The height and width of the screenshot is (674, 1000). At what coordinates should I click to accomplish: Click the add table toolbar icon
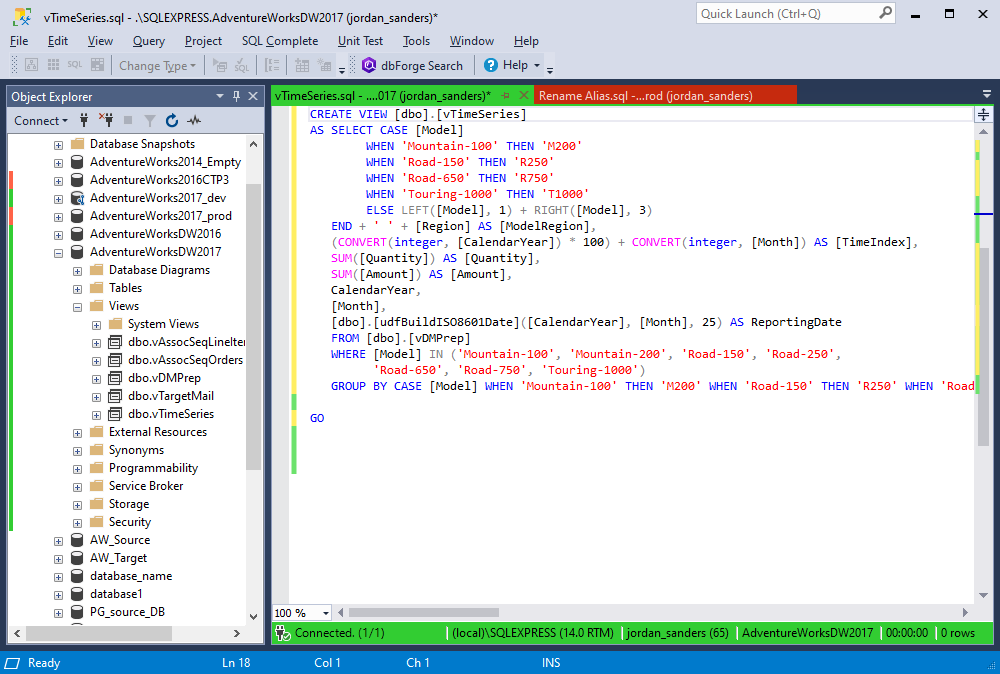pyautogui.click(x=302, y=66)
